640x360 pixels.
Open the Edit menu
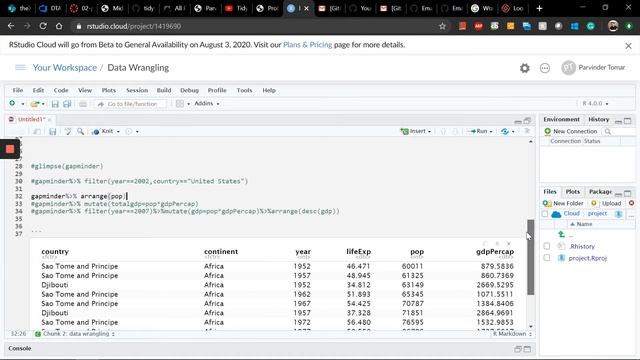coord(38,90)
